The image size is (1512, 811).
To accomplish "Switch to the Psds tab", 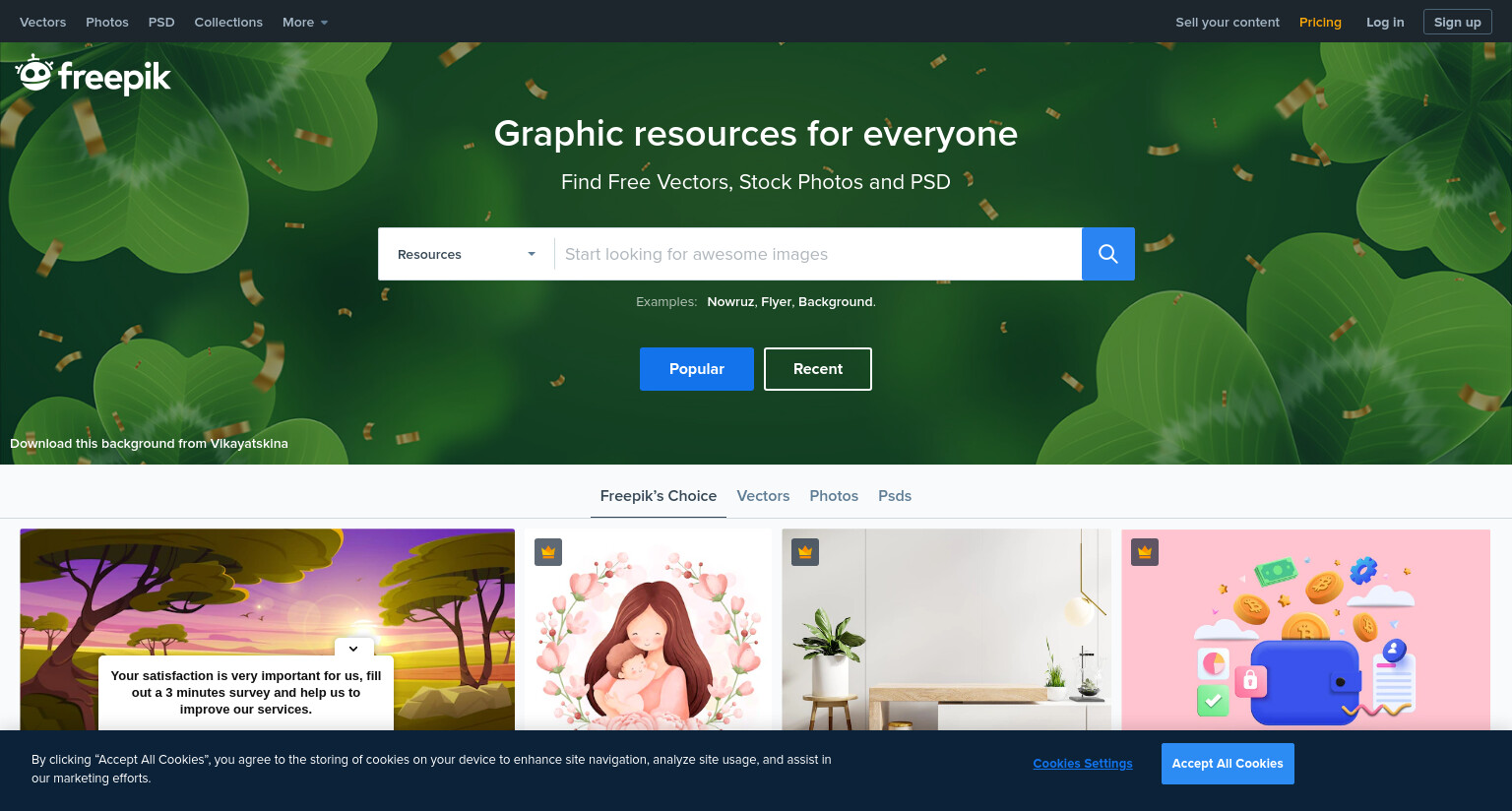I will pyautogui.click(x=895, y=496).
